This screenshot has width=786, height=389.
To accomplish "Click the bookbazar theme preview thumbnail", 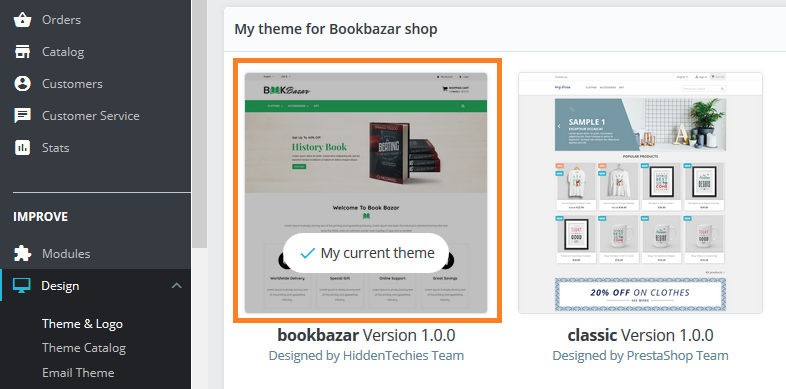I will click(x=366, y=193).
